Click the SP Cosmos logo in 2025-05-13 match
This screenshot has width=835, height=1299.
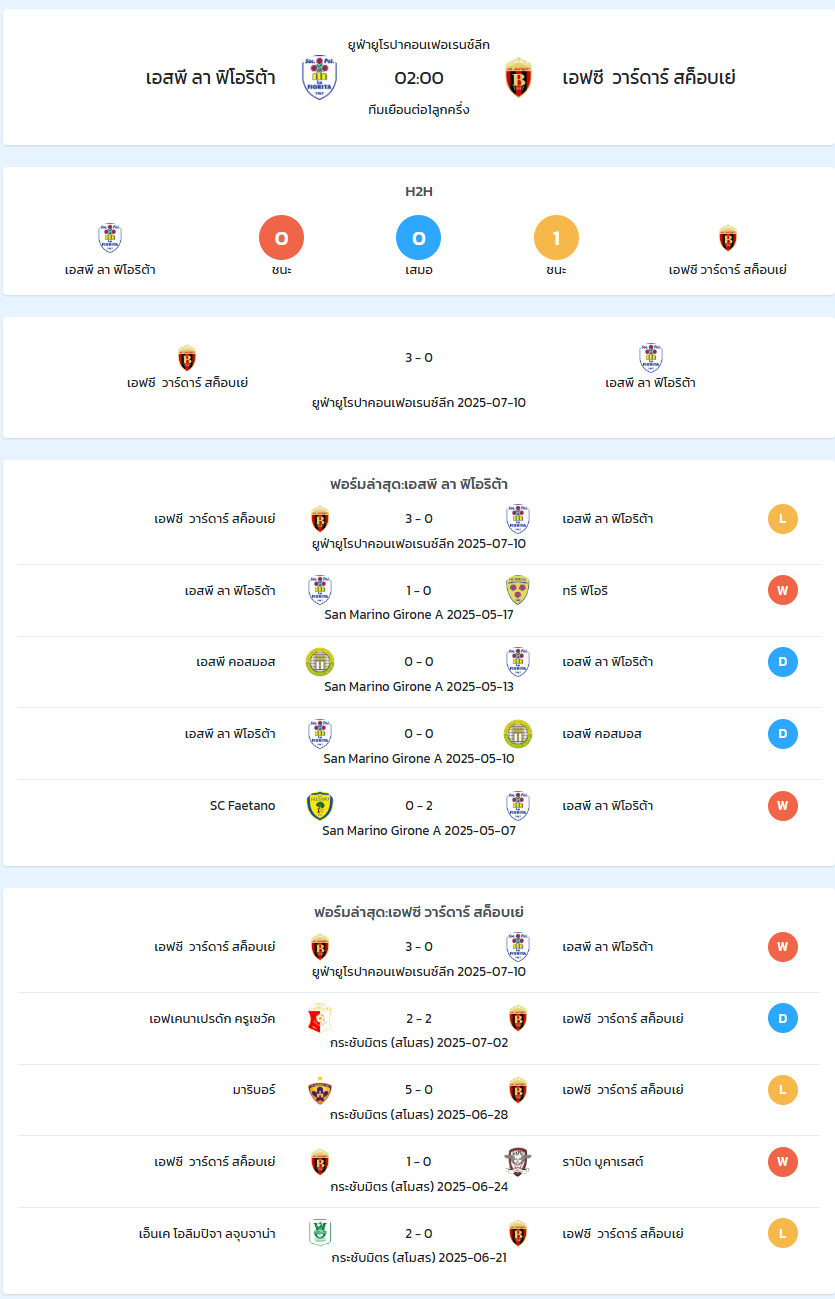320,662
